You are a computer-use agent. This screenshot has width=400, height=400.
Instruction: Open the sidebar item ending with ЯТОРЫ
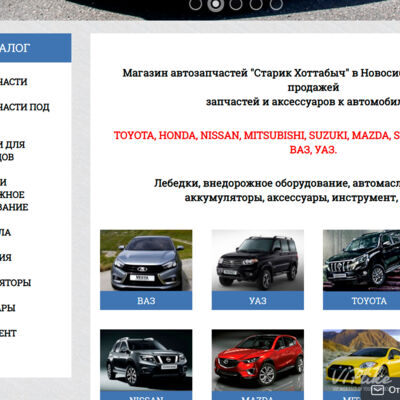point(15,283)
